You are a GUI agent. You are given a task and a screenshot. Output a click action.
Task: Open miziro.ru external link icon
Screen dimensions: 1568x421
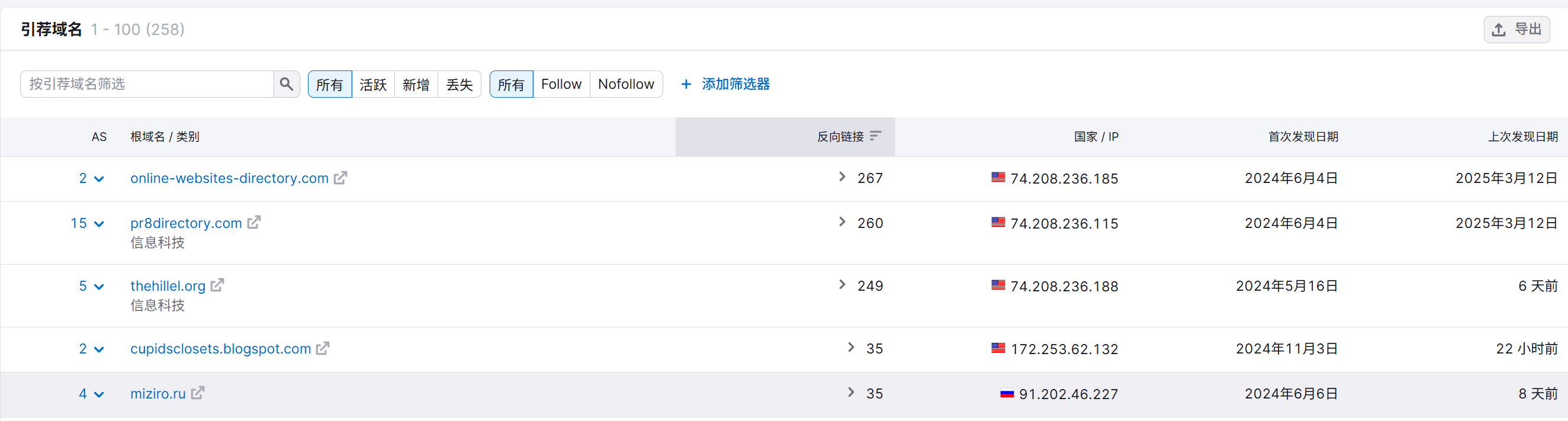click(197, 393)
